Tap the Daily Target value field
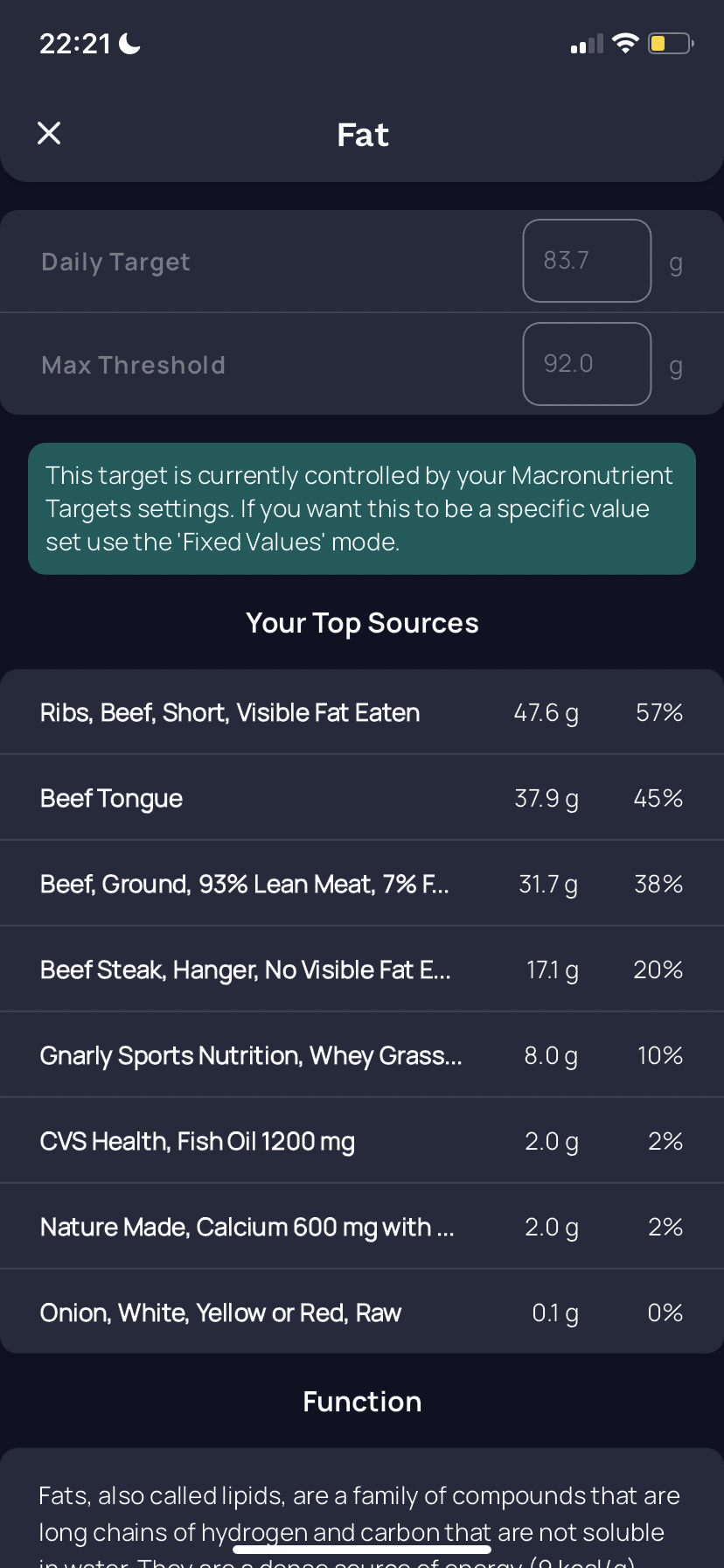Screen dimensions: 724x1568 [587, 261]
